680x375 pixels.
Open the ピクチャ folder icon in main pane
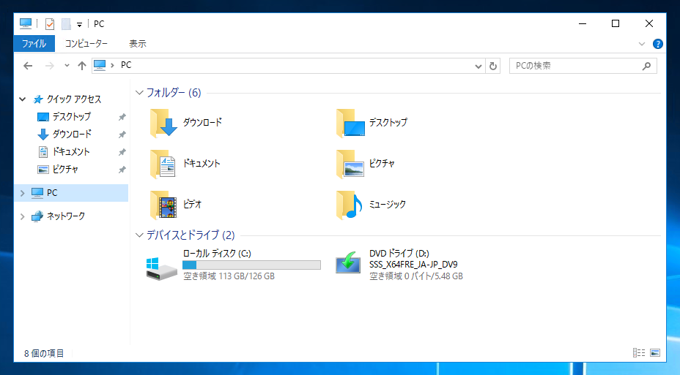pyautogui.click(x=350, y=164)
